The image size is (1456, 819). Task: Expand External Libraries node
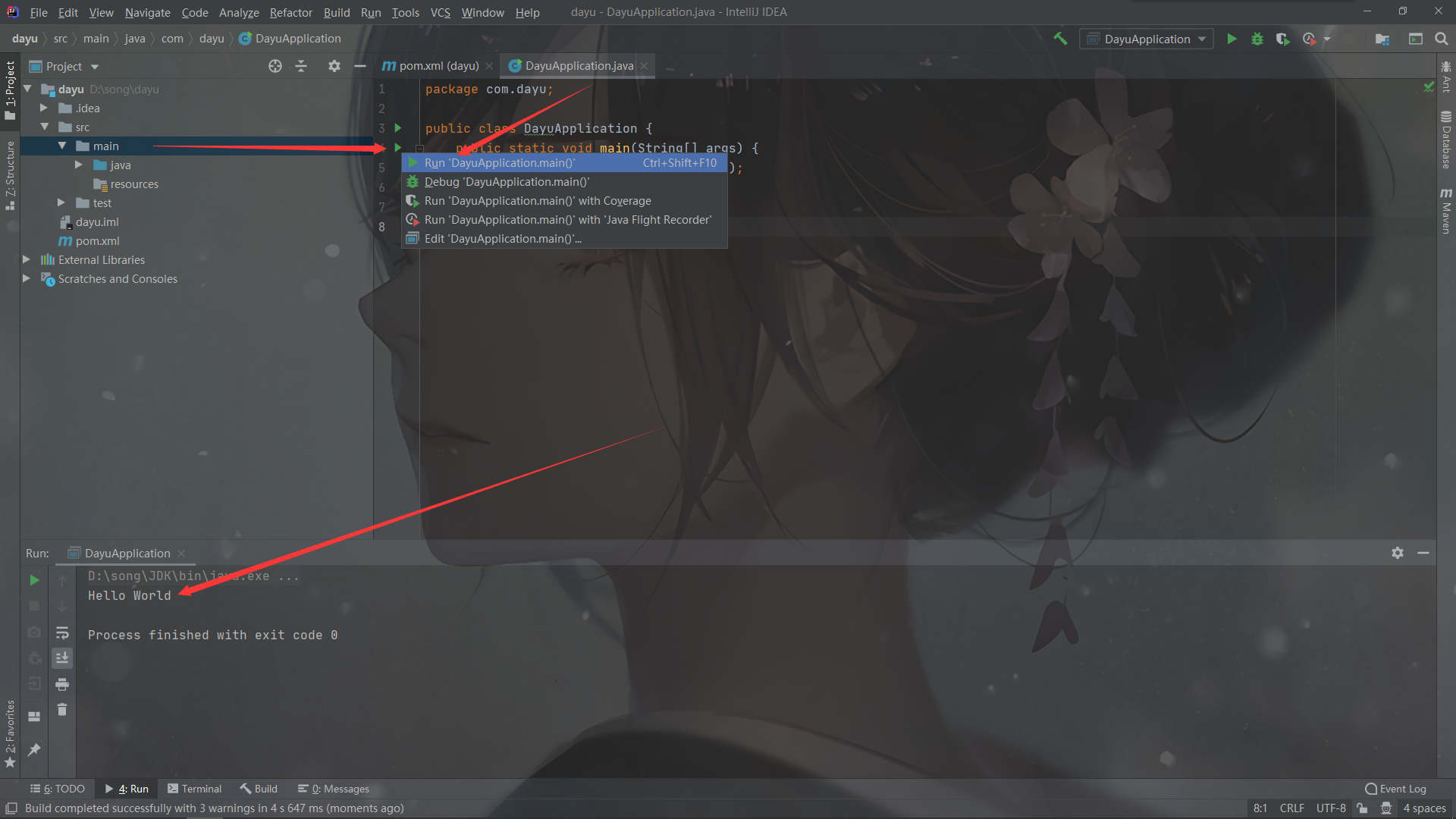(27, 259)
